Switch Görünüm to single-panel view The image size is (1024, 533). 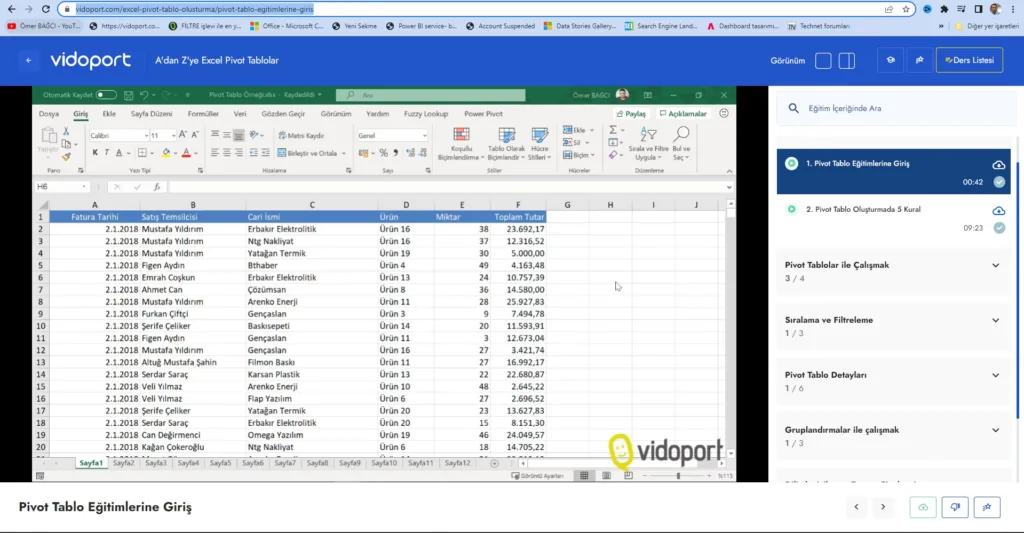pyautogui.click(x=823, y=61)
